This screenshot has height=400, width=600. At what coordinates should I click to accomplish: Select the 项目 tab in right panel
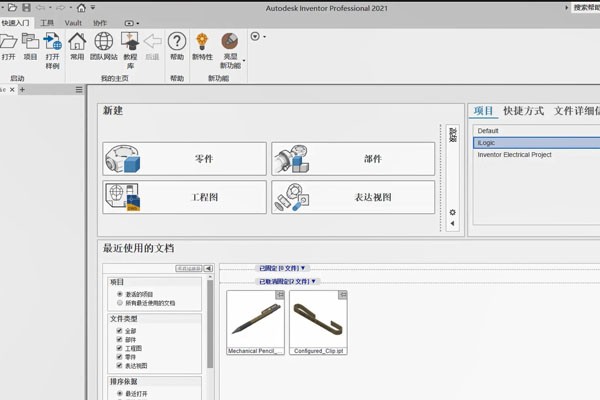tap(483, 111)
